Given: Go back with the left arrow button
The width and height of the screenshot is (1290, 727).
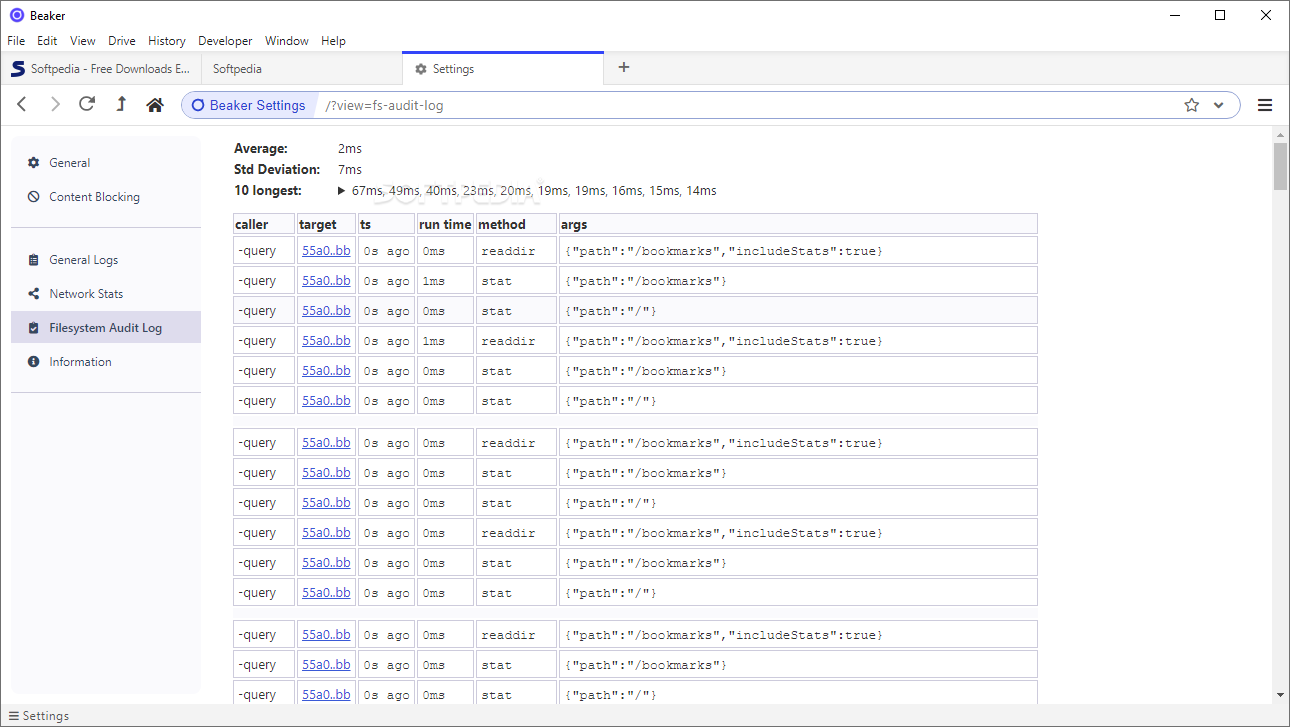Looking at the screenshot, I should point(22,105).
